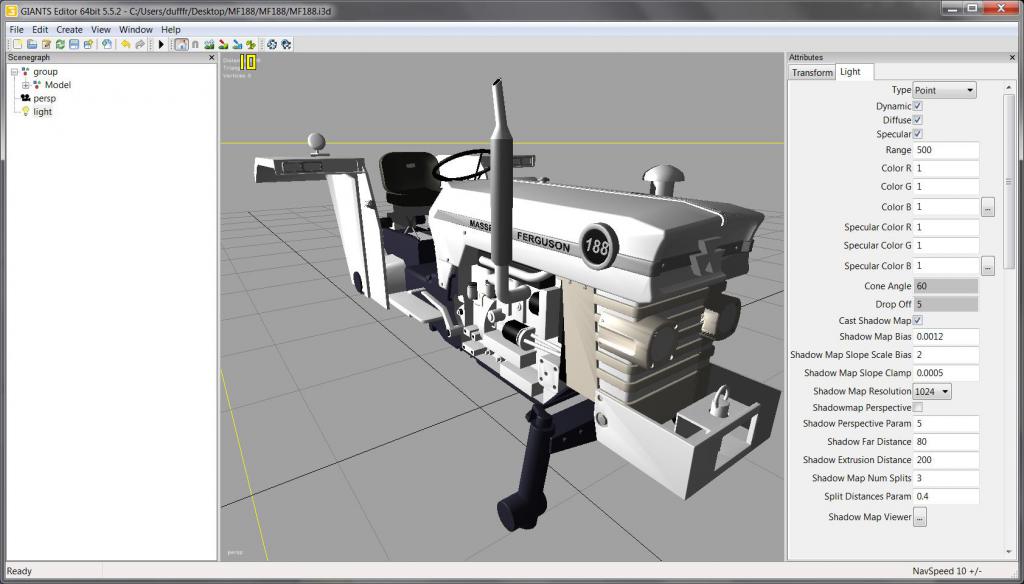Image resolution: width=1024 pixels, height=584 pixels.
Task: Click the group node icon in Scenegraph
Action: [25, 72]
